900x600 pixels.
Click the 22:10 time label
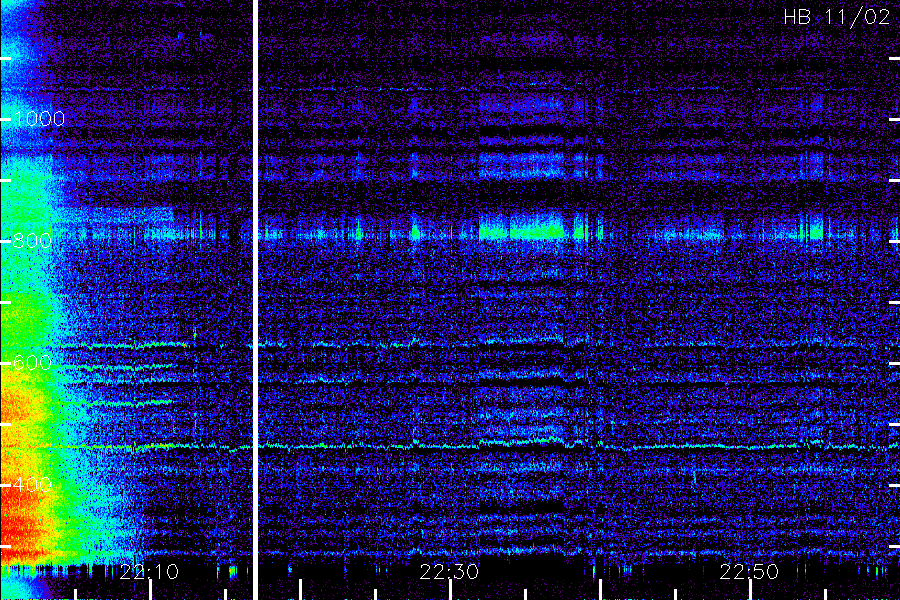pos(149,572)
